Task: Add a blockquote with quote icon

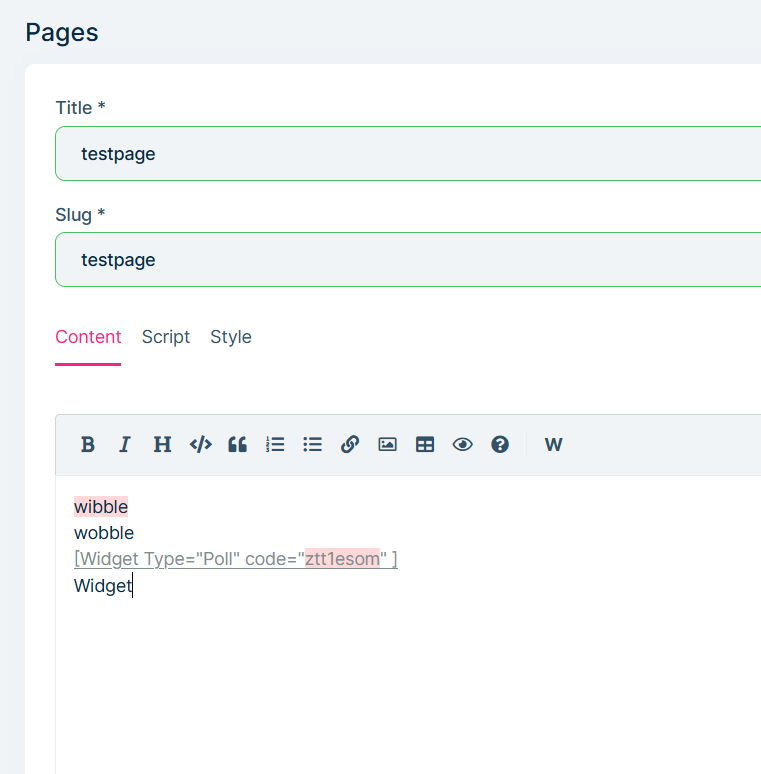Action: 237,445
